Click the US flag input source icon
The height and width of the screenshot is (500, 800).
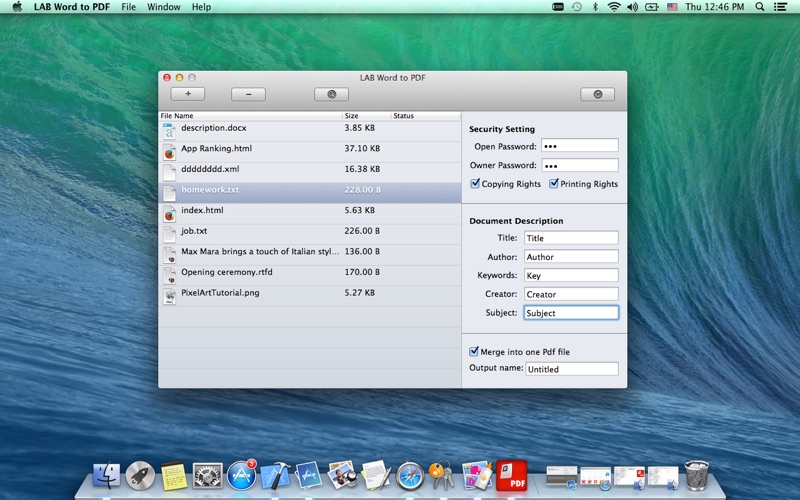pyautogui.click(x=672, y=7)
